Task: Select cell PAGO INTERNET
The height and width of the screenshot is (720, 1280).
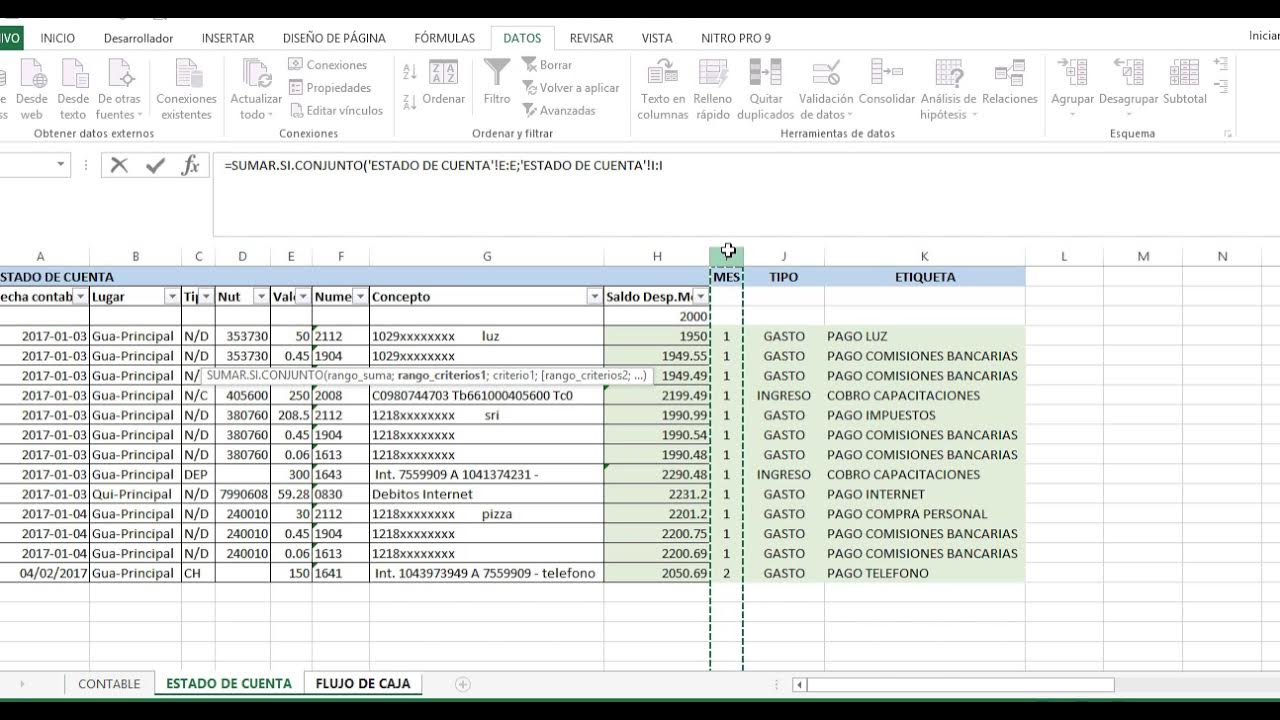Action: [924, 494]
